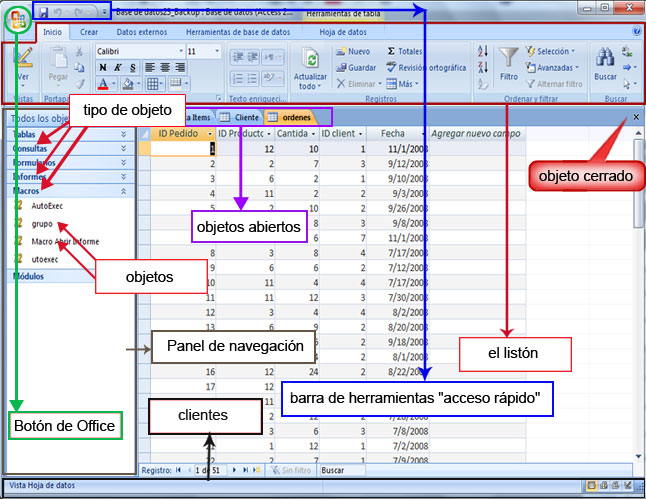Click the round Office button
Screen dimensions: 646x499
coord(17,22)
